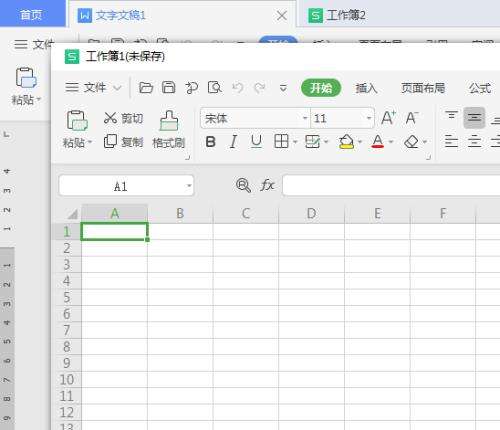Click the Format Painter (格式刷) icon
This screenshot has height=430, width=500.
[169, 121]
